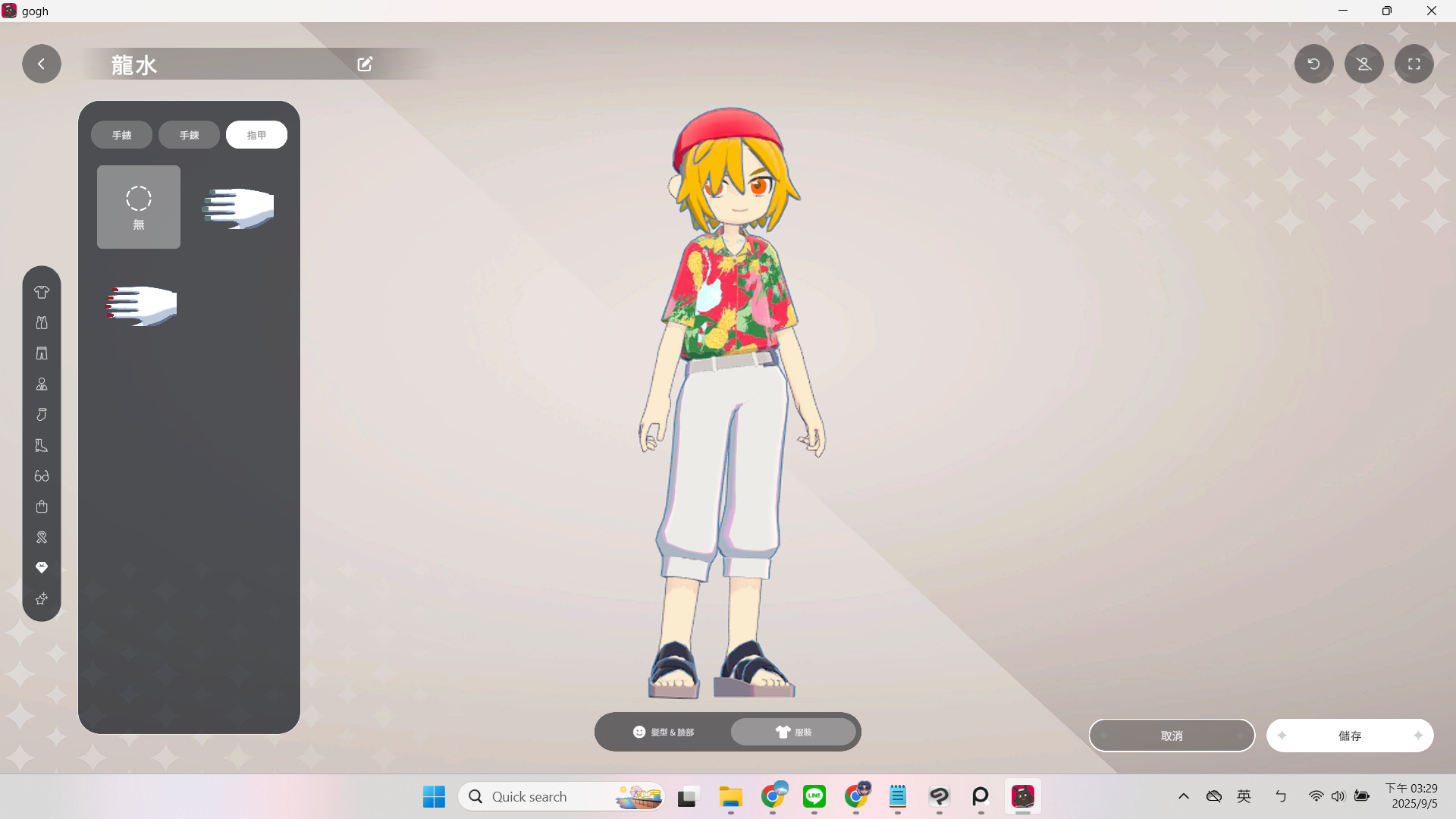This screenshot has width=1456, height=819.
Task: Open the glasses category icon
Action: (42, 476)
